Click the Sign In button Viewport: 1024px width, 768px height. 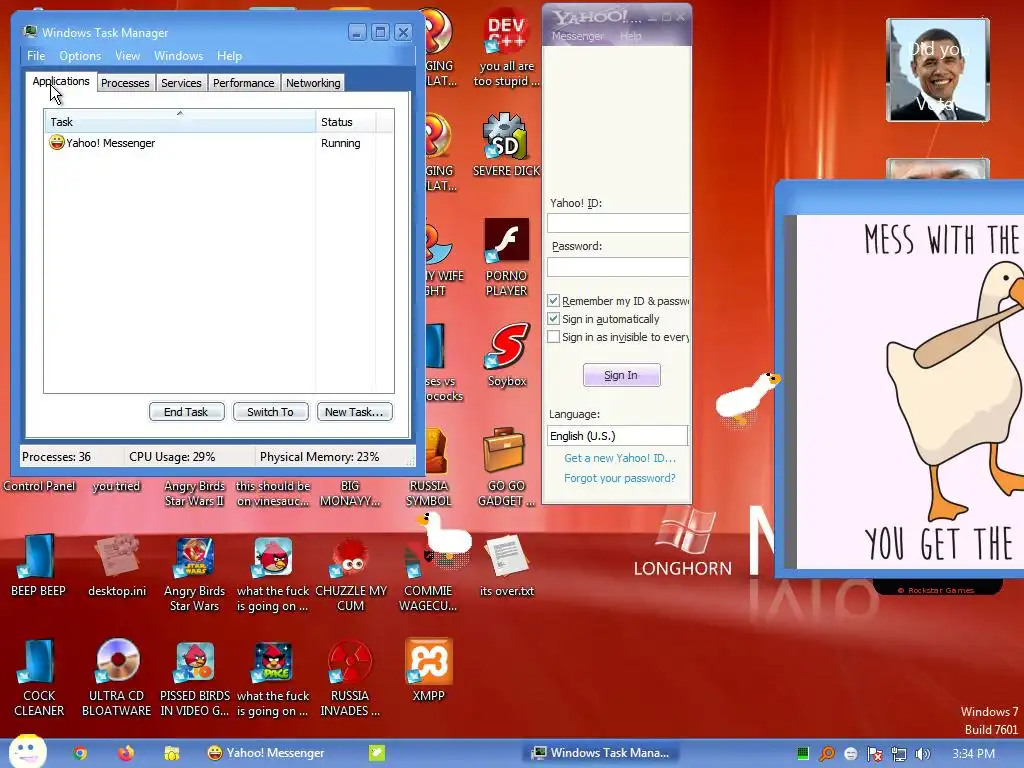621,376
